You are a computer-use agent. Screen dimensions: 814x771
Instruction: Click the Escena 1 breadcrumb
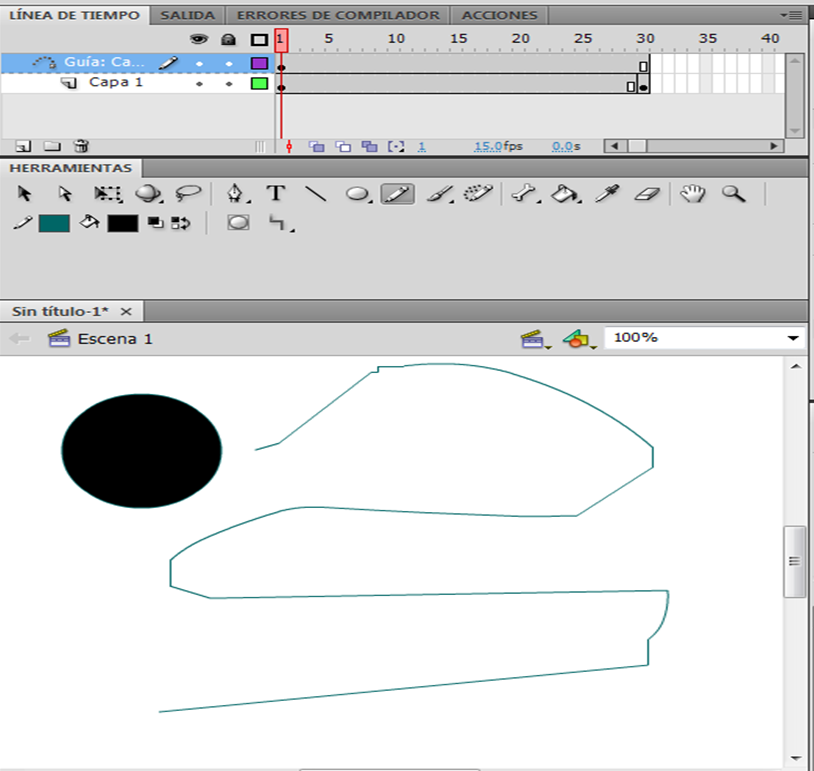[114, 339]
